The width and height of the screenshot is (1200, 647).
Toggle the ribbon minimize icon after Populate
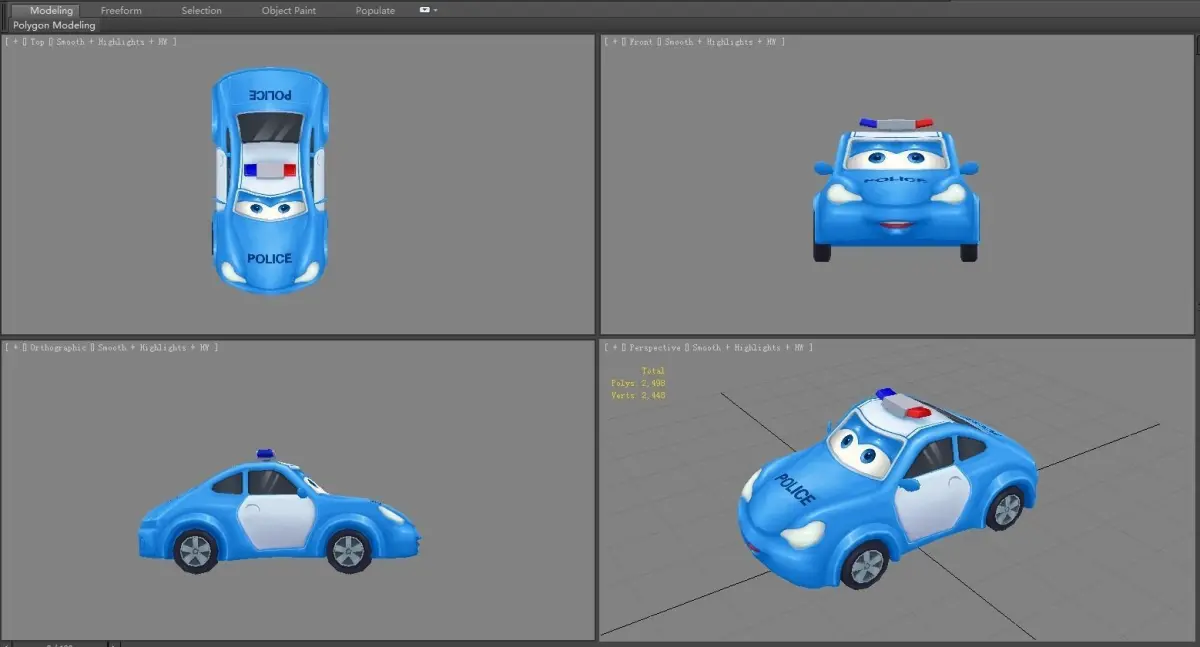[427, 10]
